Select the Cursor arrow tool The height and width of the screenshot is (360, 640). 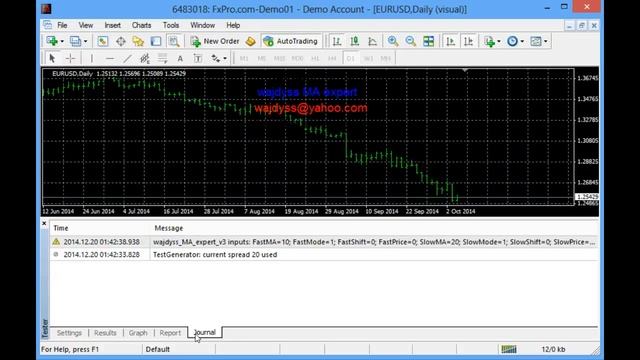52,58
